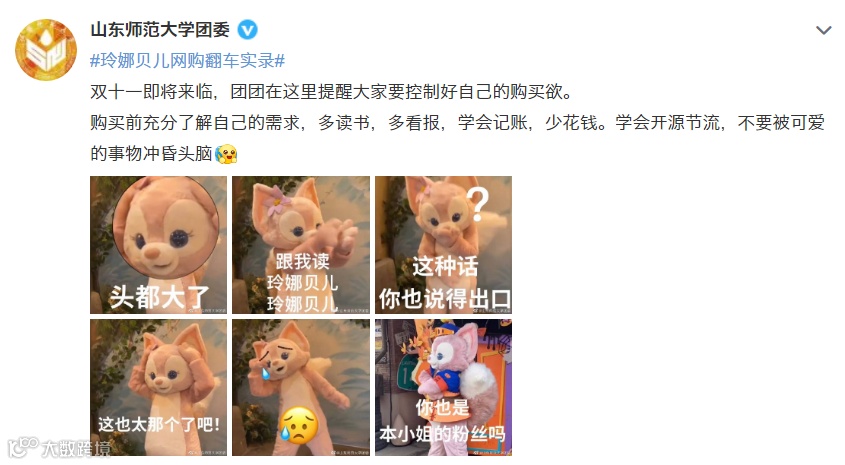This screenshot has height=465, width=845.
Task: Open the crying sad emoji meme image
Action: coord(301,387)
